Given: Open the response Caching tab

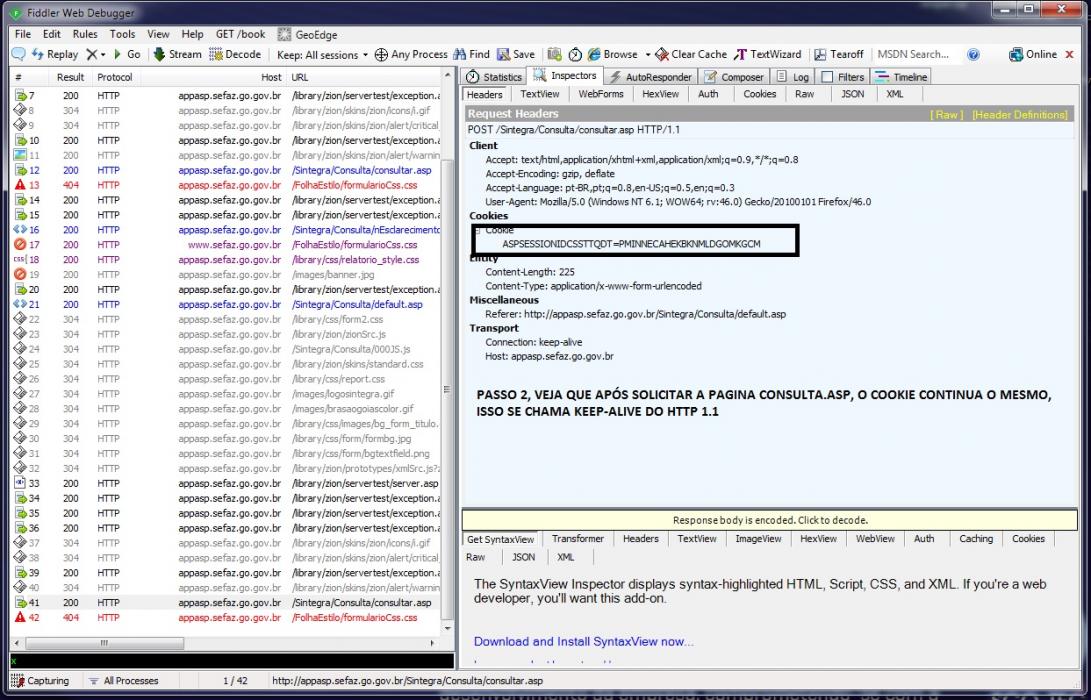Looking at the screenshot, I should [975, 539].
